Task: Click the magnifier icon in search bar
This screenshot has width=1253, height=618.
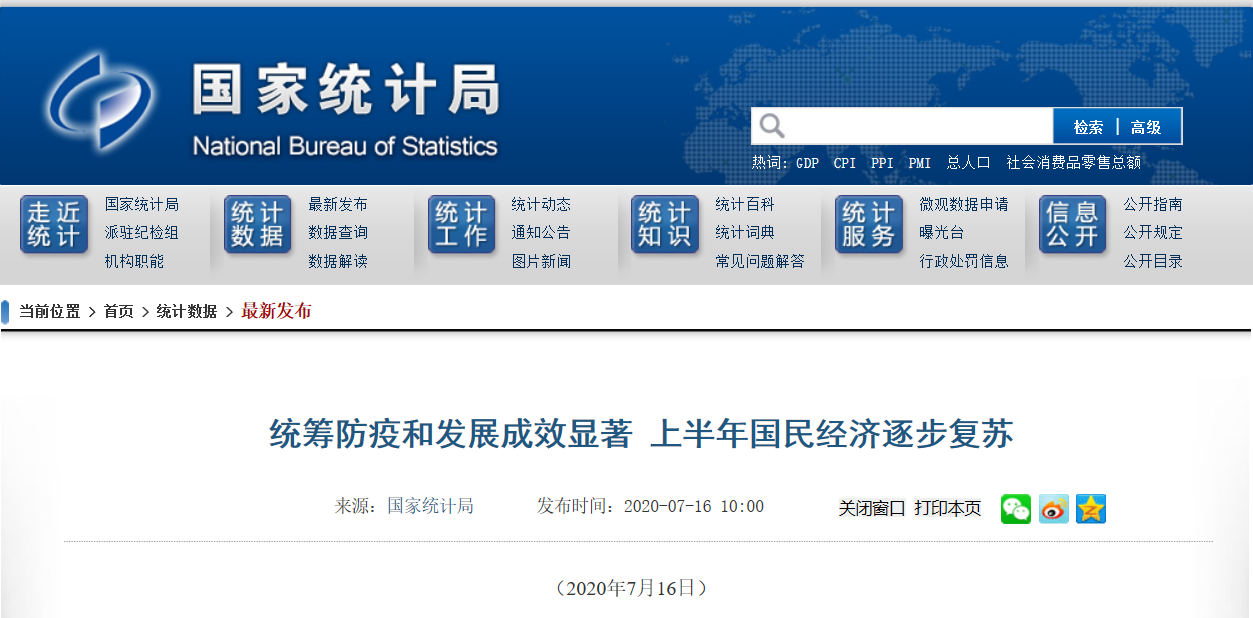Action: click(x=772, y=125)
